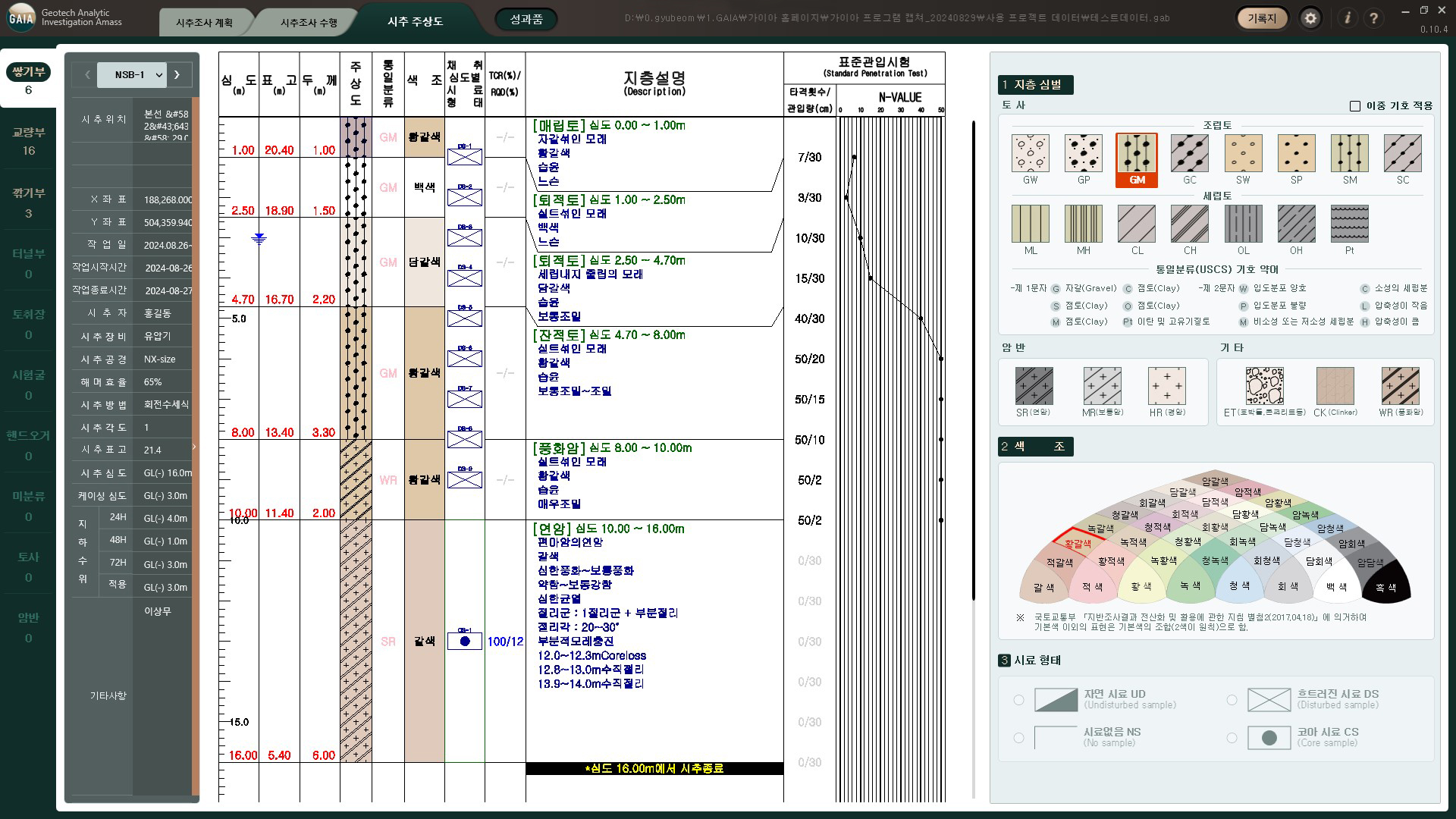Go to previous borehole with left chevron
This screenshot has width=1456, height=819.
point(87,75)
